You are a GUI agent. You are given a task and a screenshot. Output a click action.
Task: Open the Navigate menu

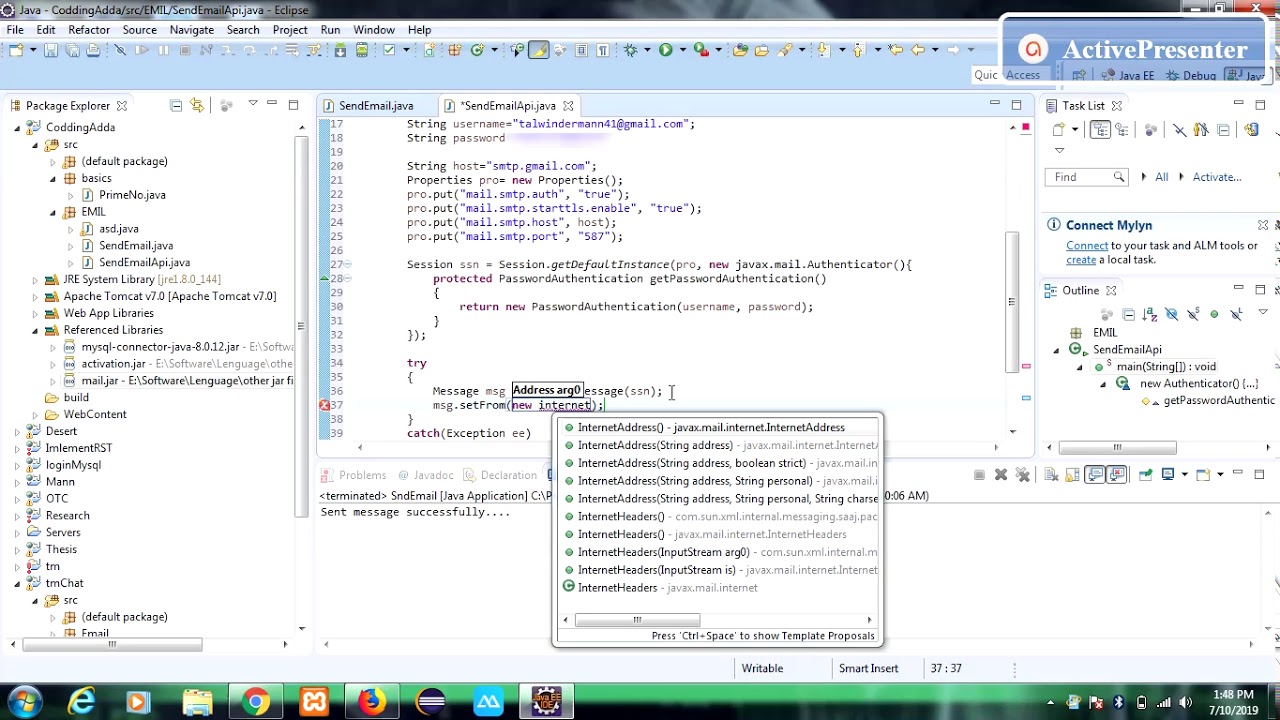coord(192,30)
